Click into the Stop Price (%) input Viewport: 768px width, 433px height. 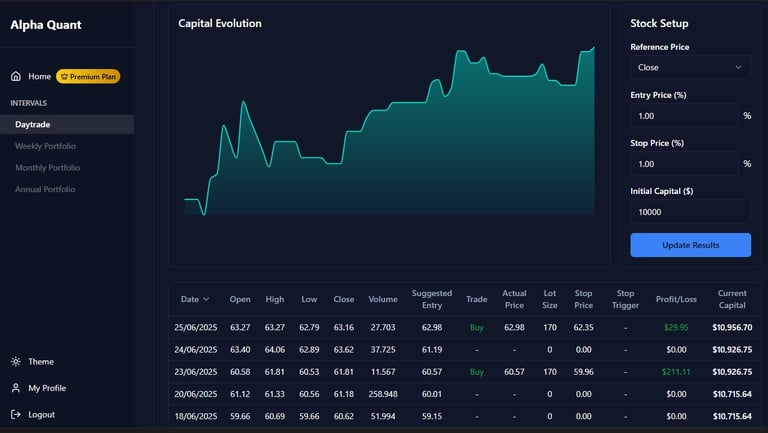684,164
